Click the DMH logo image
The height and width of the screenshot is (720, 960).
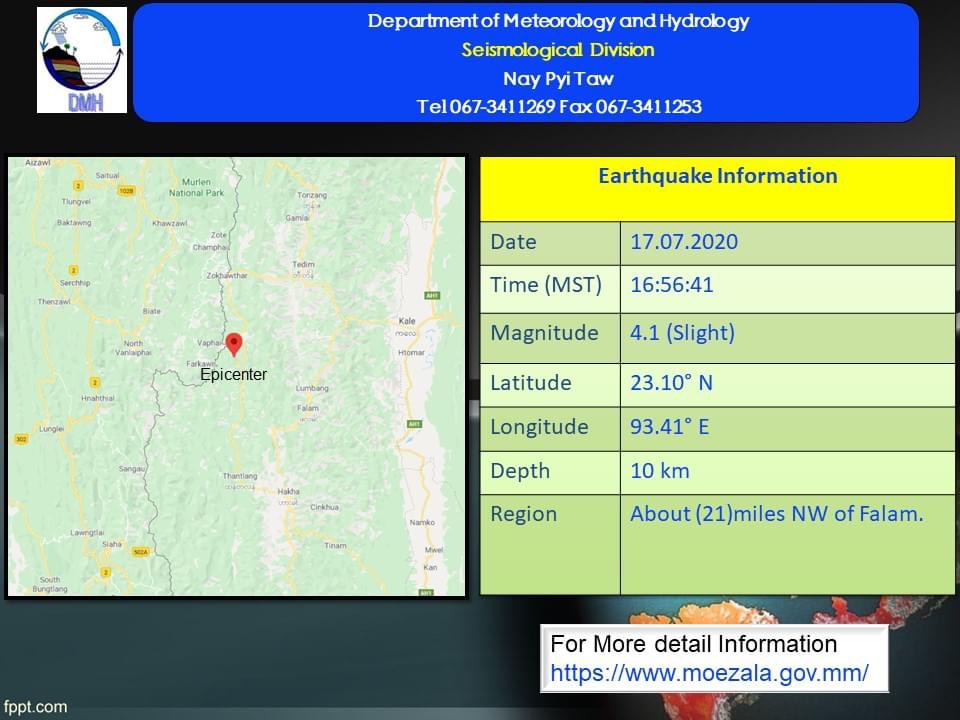[82, 60]
